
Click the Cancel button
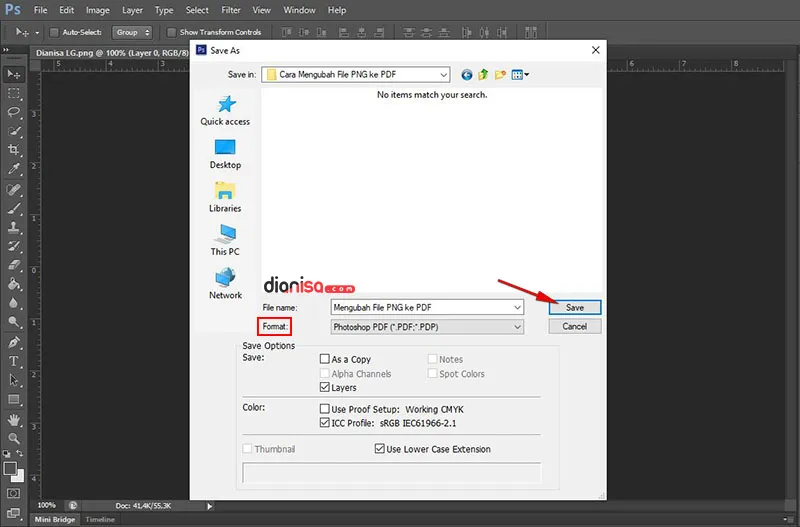574,327
